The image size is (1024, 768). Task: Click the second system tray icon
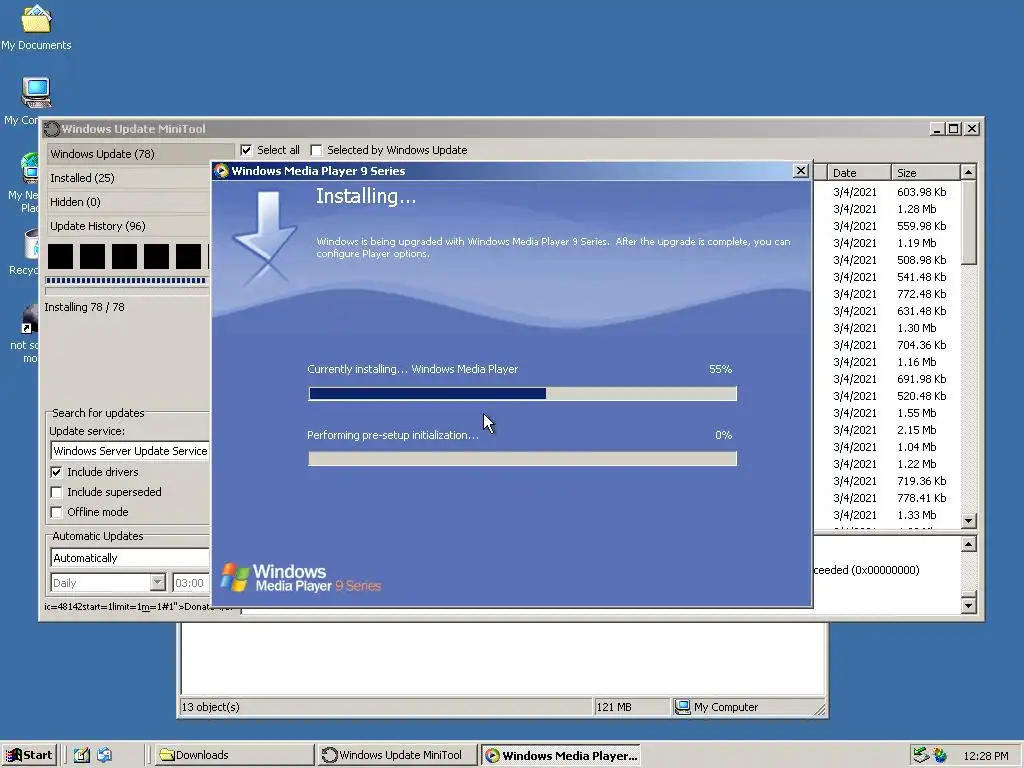click(x=940, y=756)
